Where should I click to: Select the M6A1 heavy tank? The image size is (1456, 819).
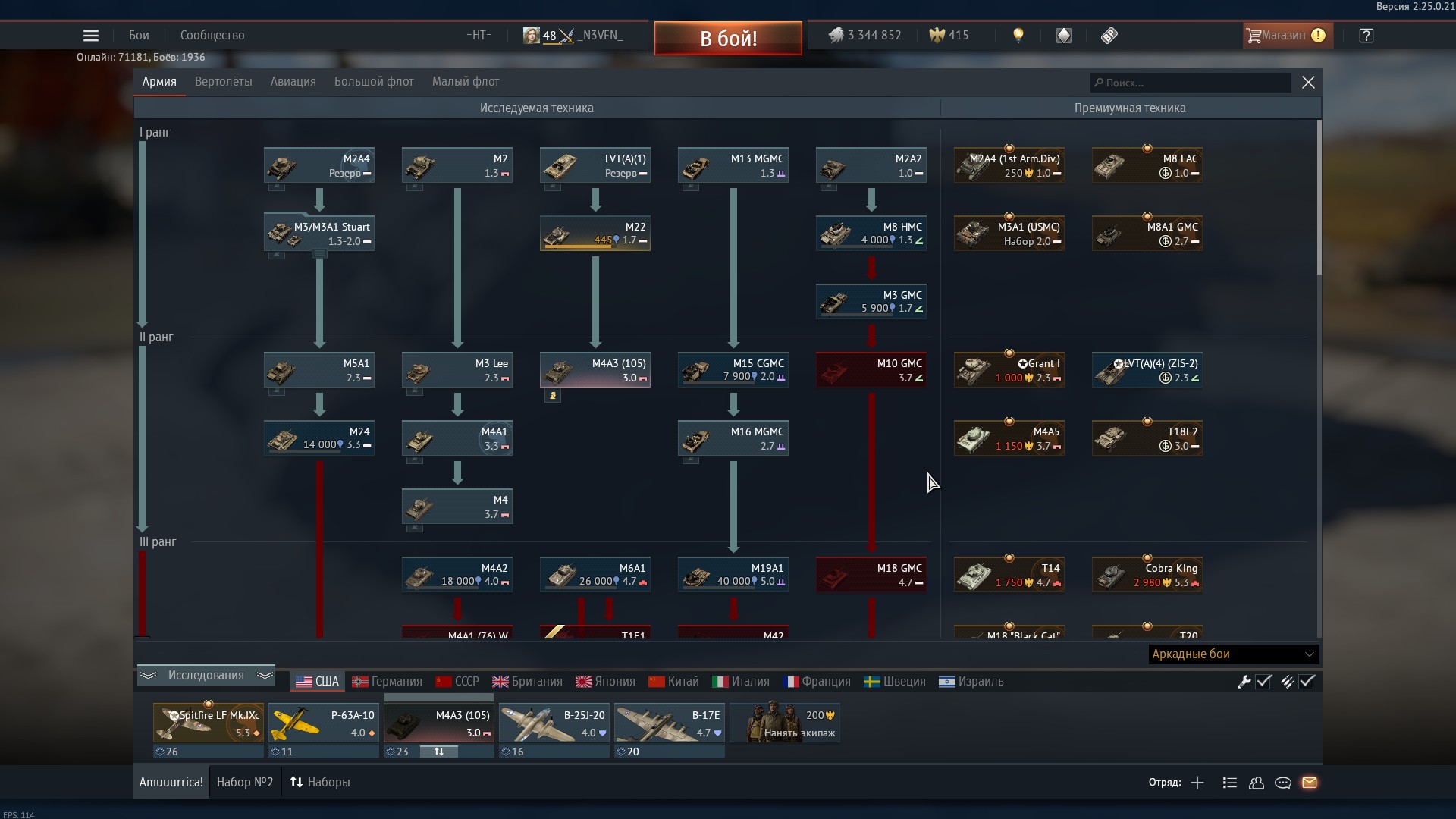(595, 575)
